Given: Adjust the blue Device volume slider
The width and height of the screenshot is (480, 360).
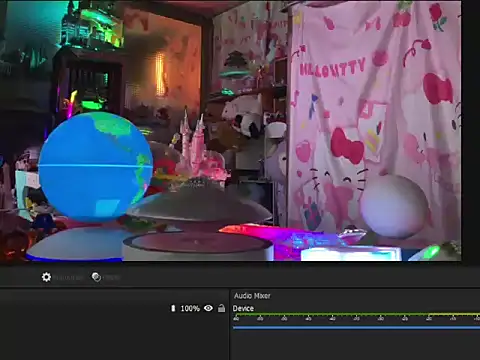Looking at the screenshot, I should (356, 328).
